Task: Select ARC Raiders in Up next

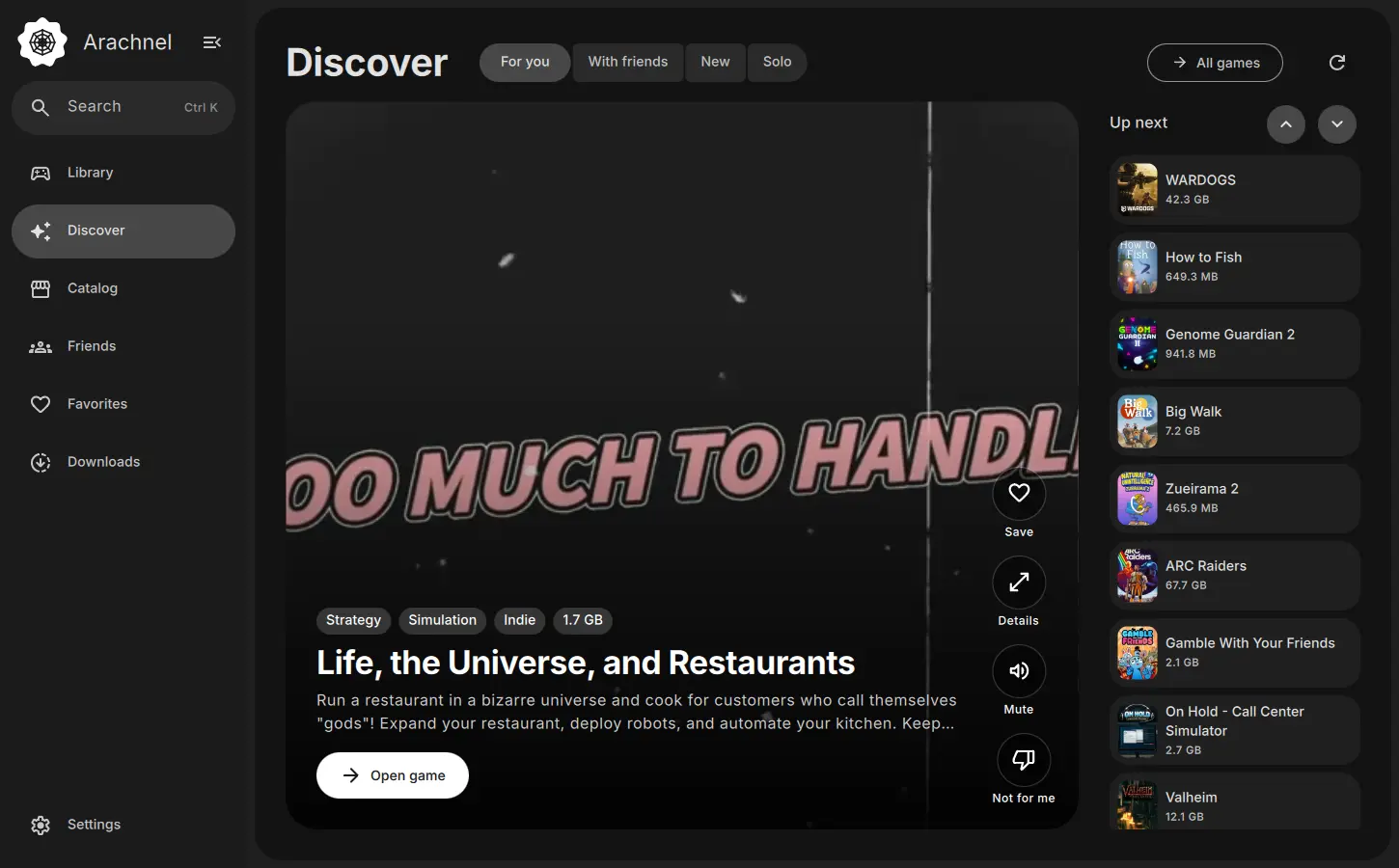Action: 1235,576
